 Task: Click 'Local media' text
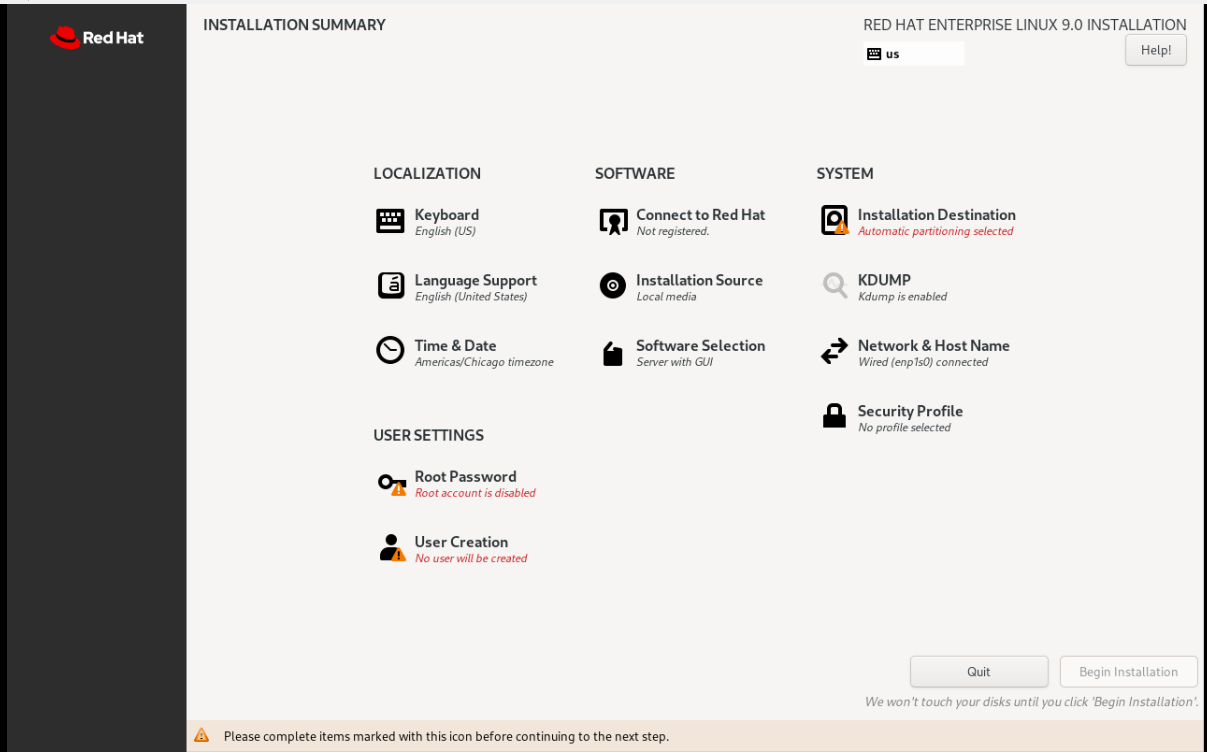669,297
